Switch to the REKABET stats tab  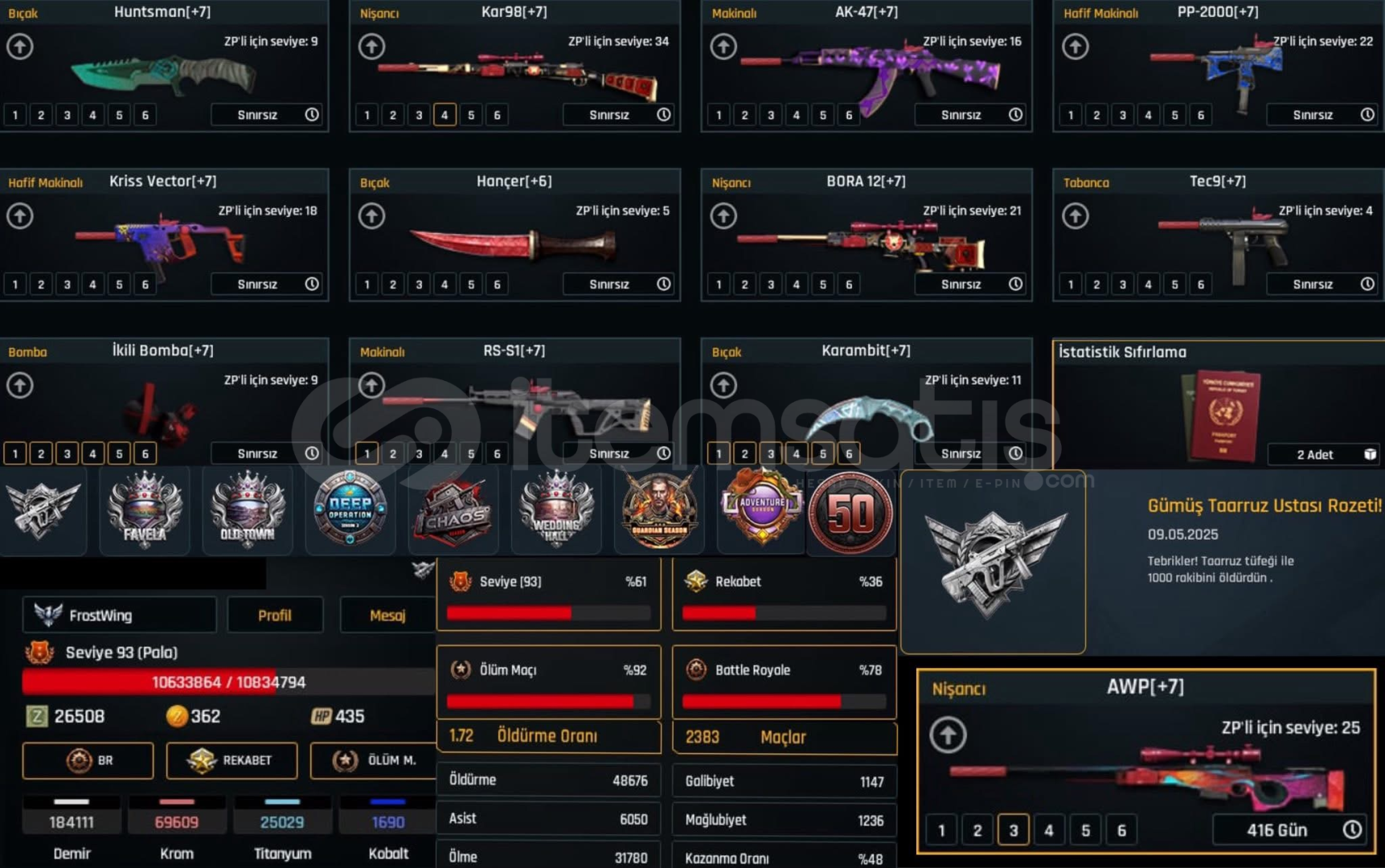[232, 760]
